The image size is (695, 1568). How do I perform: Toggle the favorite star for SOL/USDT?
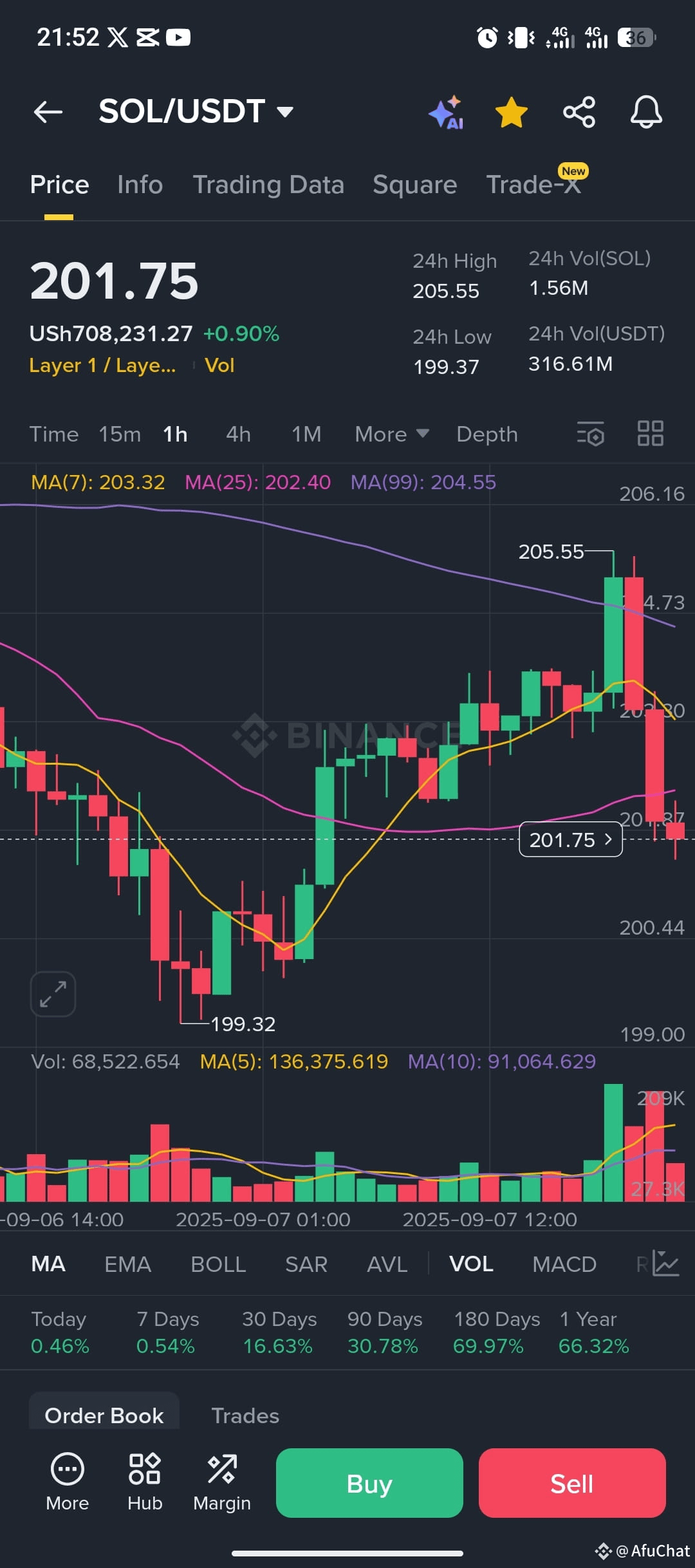click(x=512, y=113)
